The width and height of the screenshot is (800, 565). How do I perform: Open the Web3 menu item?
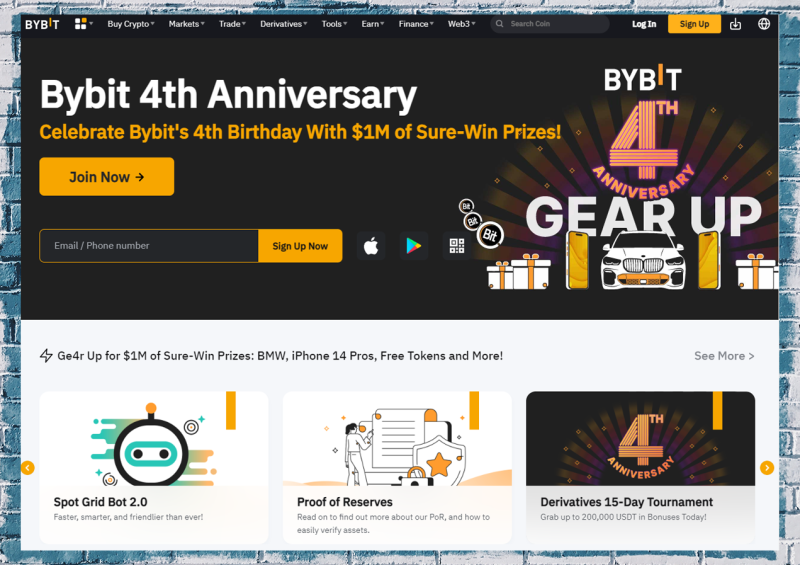coord(461,24)
